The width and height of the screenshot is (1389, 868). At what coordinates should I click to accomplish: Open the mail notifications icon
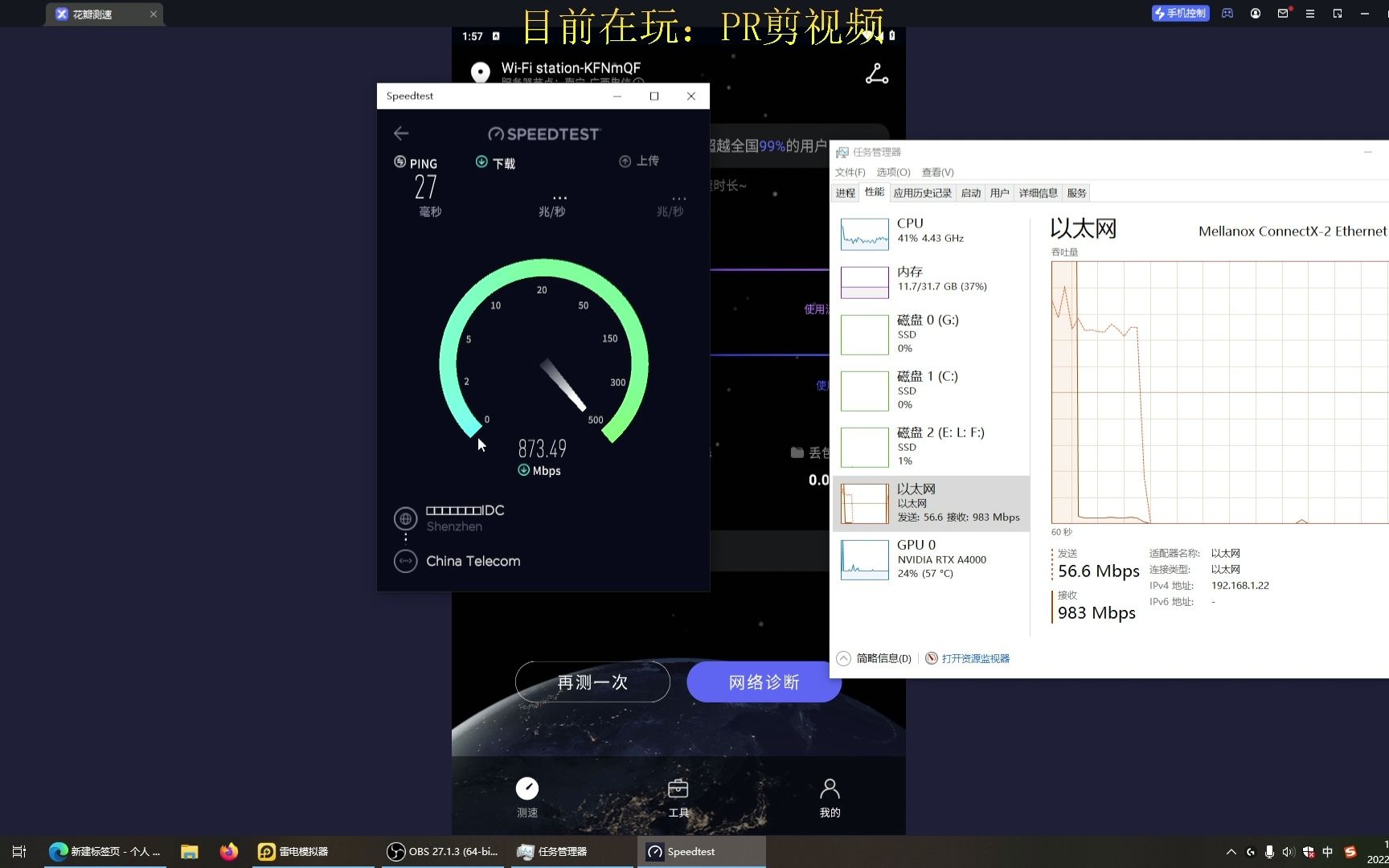(1283, 13)
